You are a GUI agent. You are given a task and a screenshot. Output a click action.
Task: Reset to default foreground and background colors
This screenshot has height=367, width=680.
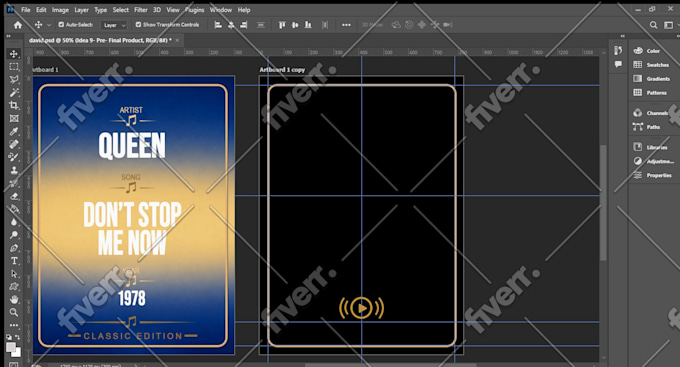click(9, 337)
